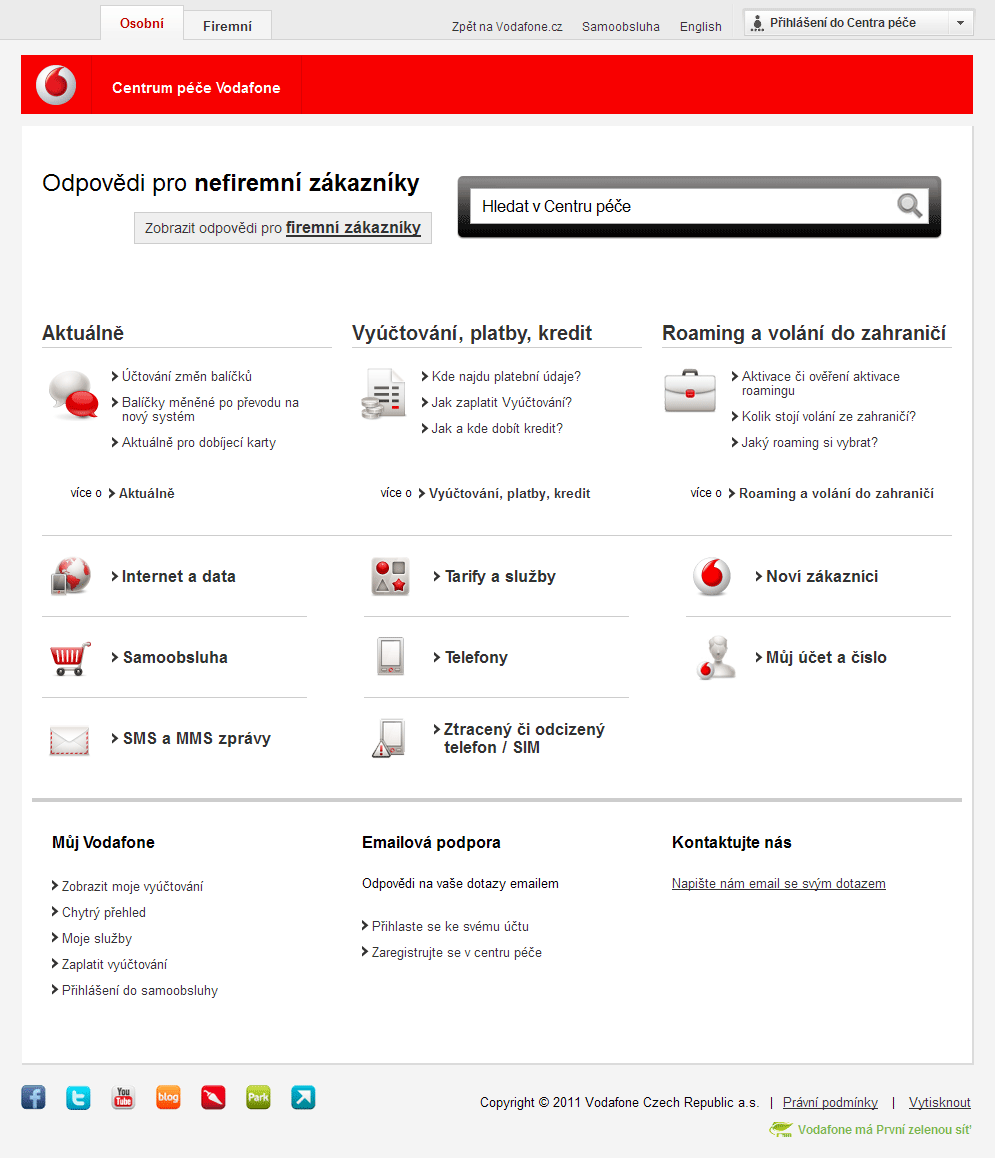Viewport: 995px width, 1158px height.
Task: Click více o Vyúčtování, platby, kredit
Action: point(509,493)
